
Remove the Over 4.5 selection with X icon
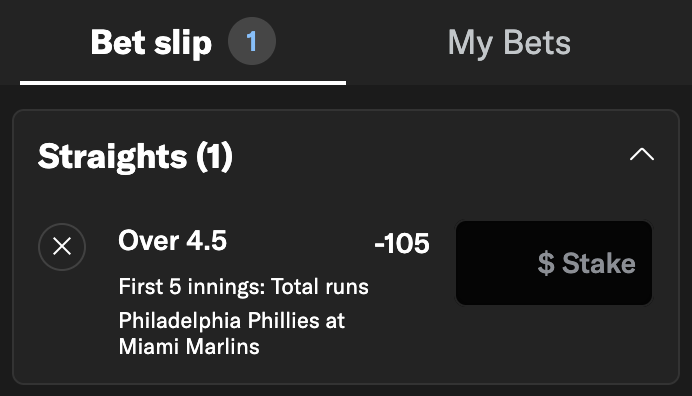click(62, 247)
